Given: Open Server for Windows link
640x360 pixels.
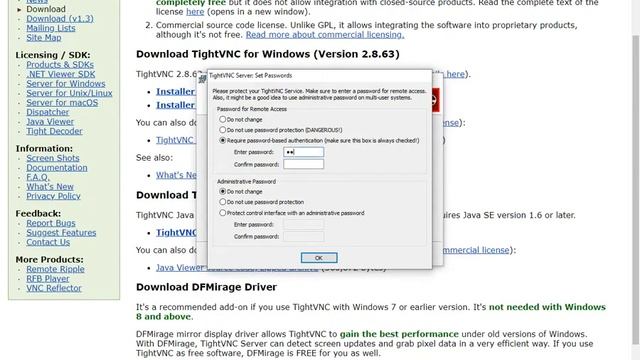Looking at the screenshot, I should 66,84.
